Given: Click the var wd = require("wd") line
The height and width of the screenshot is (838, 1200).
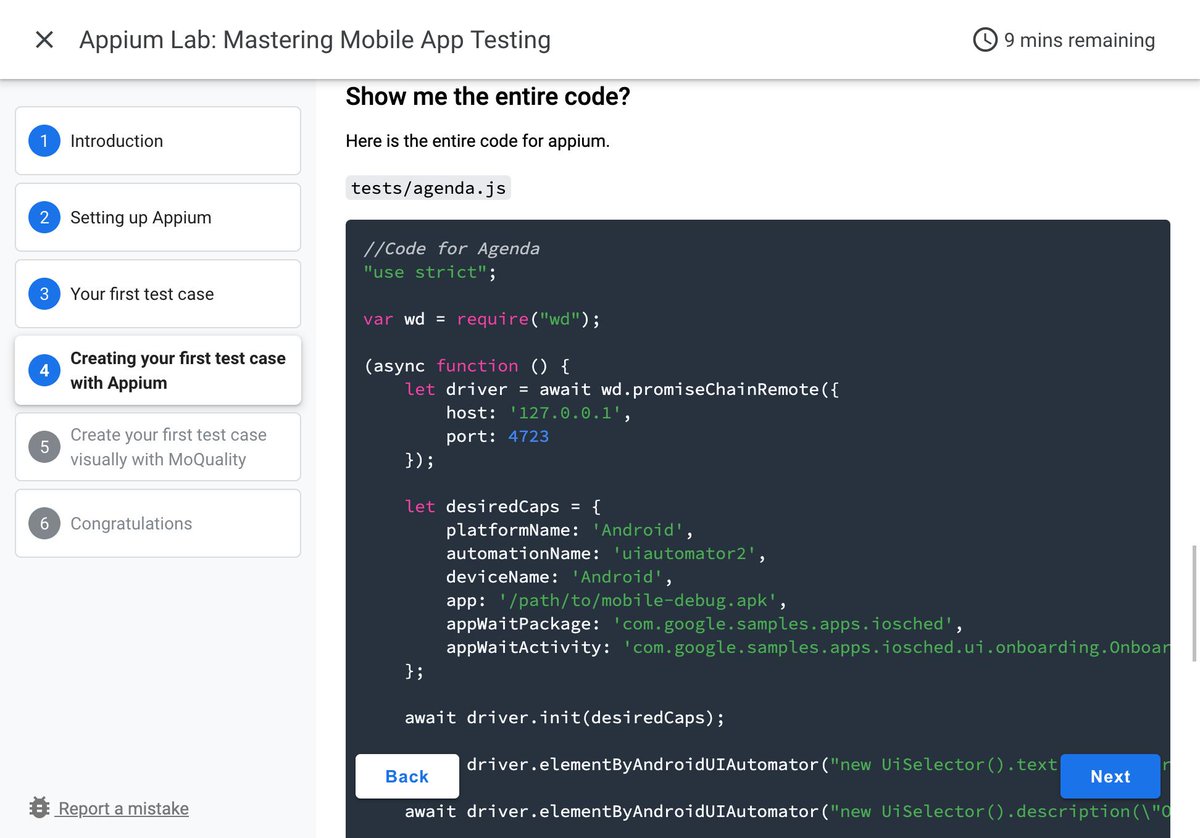Looking at the screenshot, I should coord(481,319).
